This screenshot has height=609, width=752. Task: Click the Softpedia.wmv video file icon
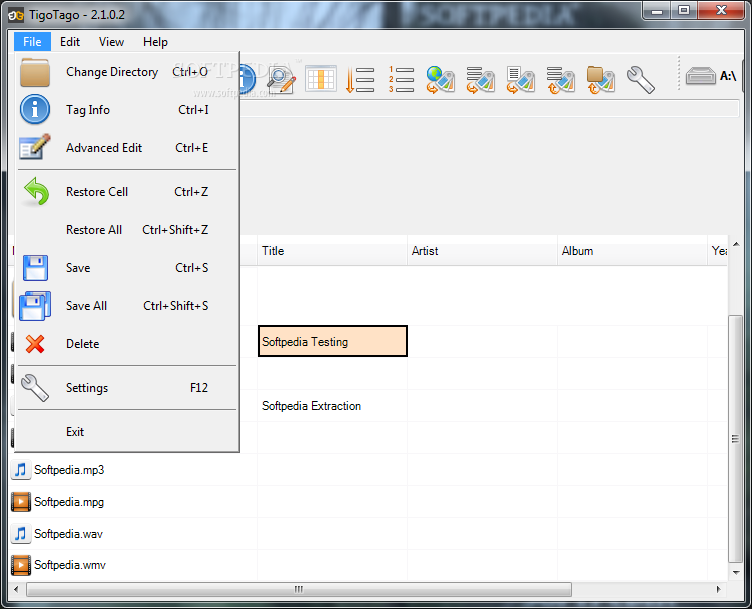click(21, 565)
